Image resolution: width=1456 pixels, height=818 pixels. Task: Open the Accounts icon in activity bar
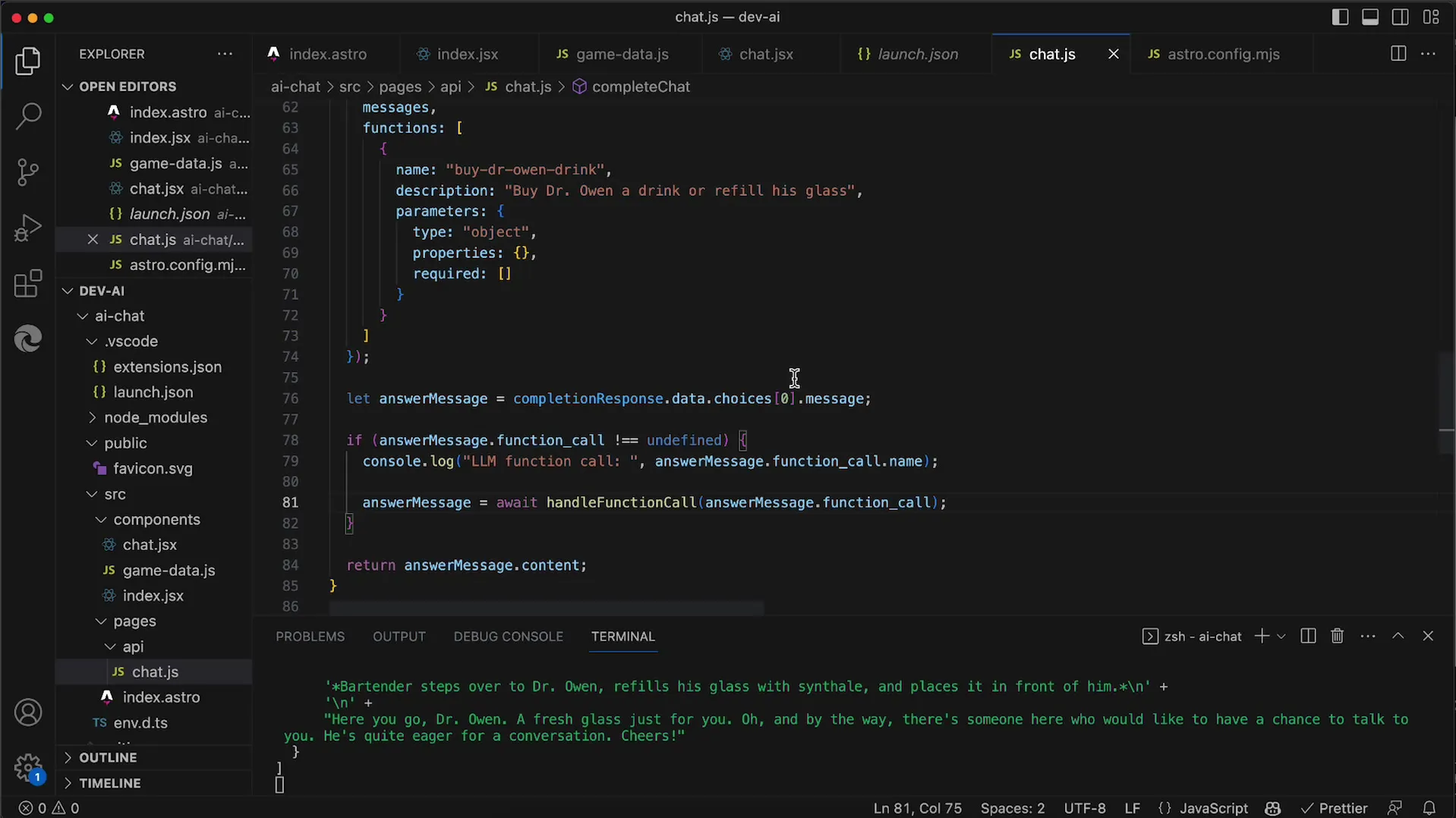pos(28,713)
